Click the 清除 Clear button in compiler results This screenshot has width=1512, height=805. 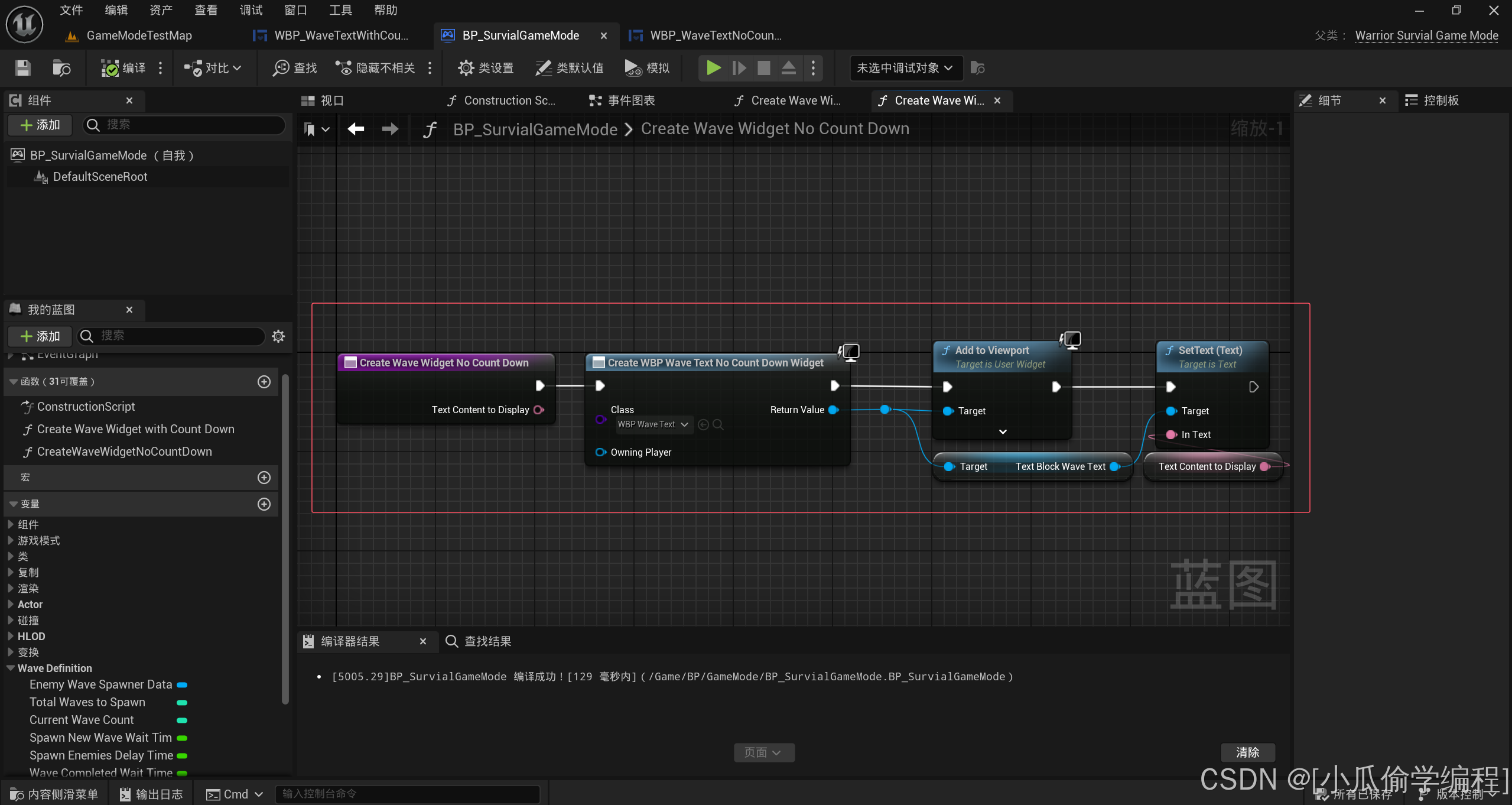1247,752
